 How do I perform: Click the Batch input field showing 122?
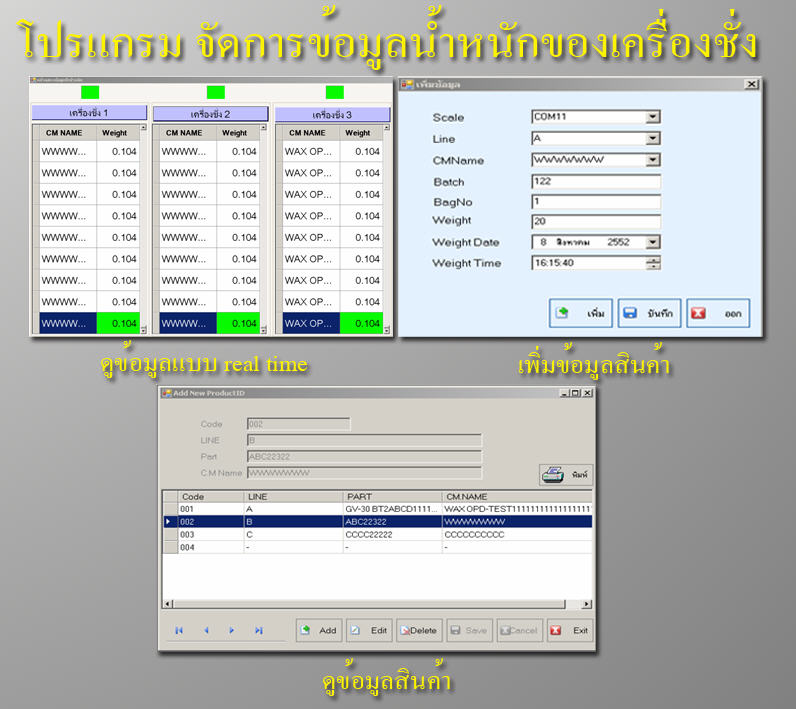(596, 181)
